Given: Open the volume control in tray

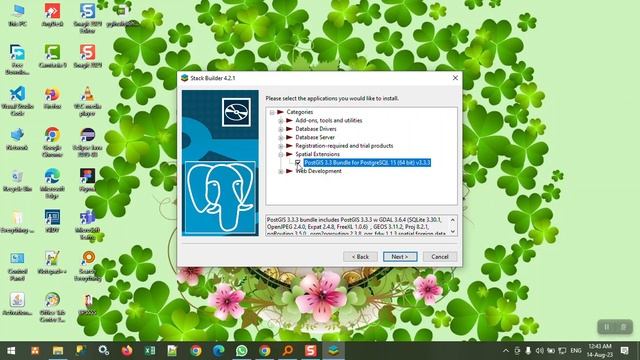Looking at the screenshot, I should (540, 351).
